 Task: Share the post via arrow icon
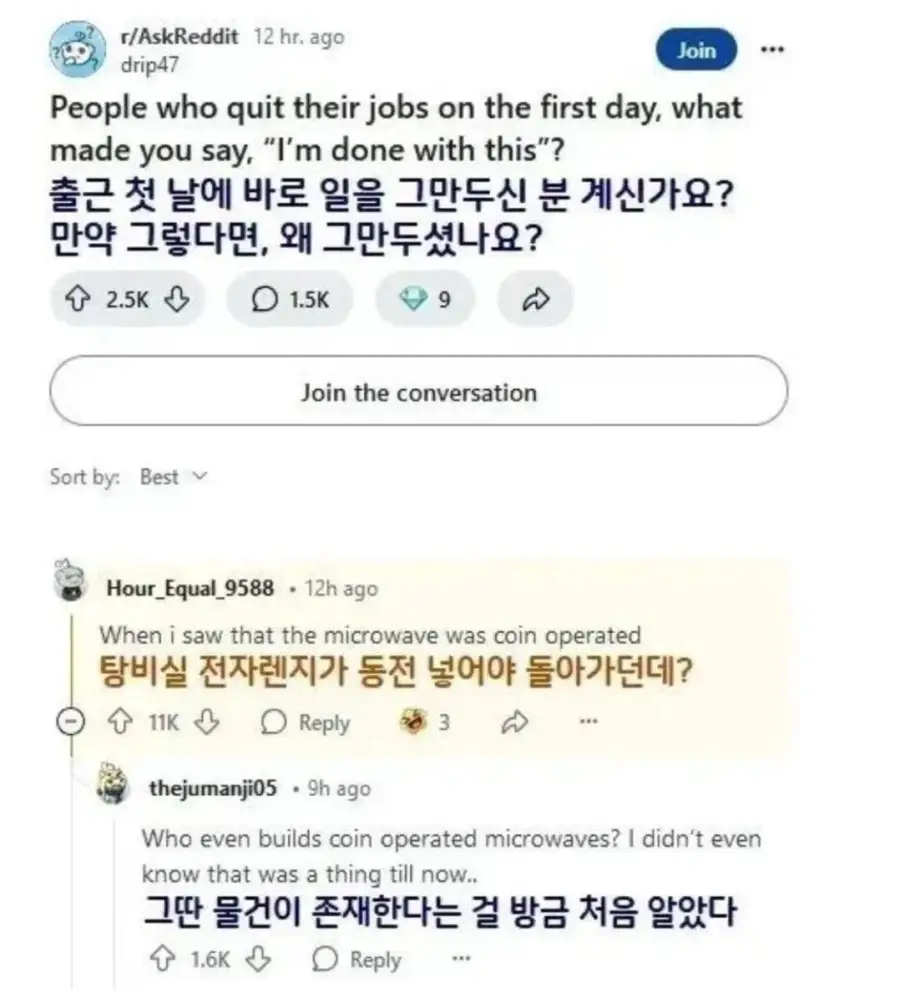(x=535, y=299)
